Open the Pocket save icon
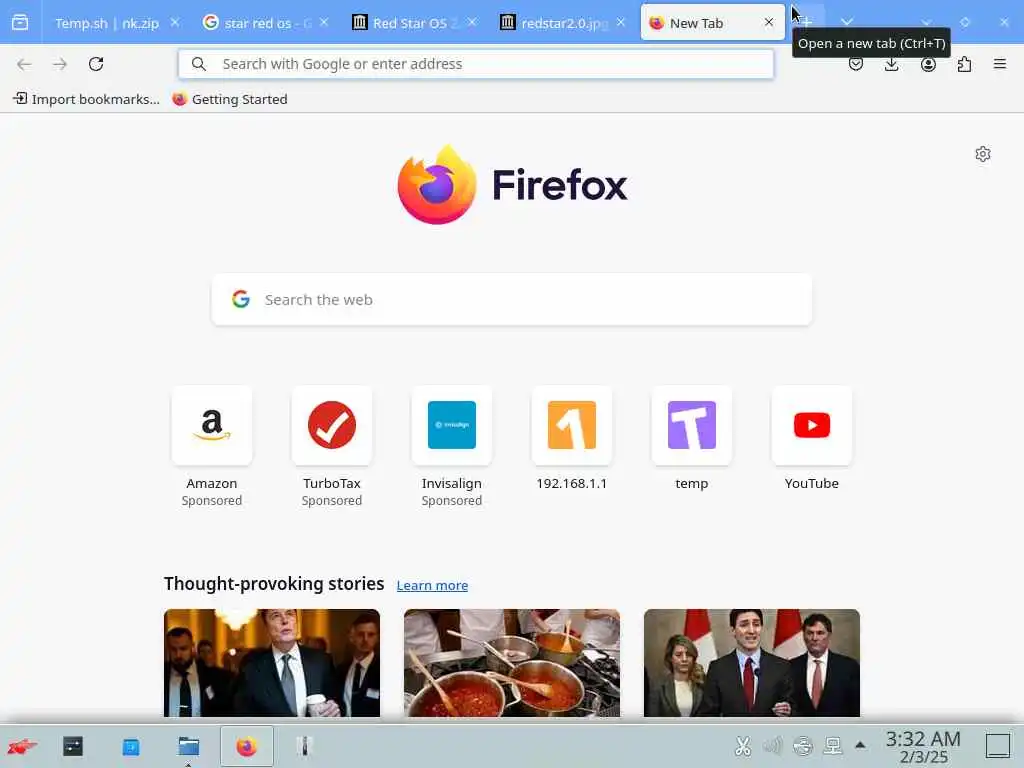Viewport: 1024px width, 768px height. [x=856, y=64]
